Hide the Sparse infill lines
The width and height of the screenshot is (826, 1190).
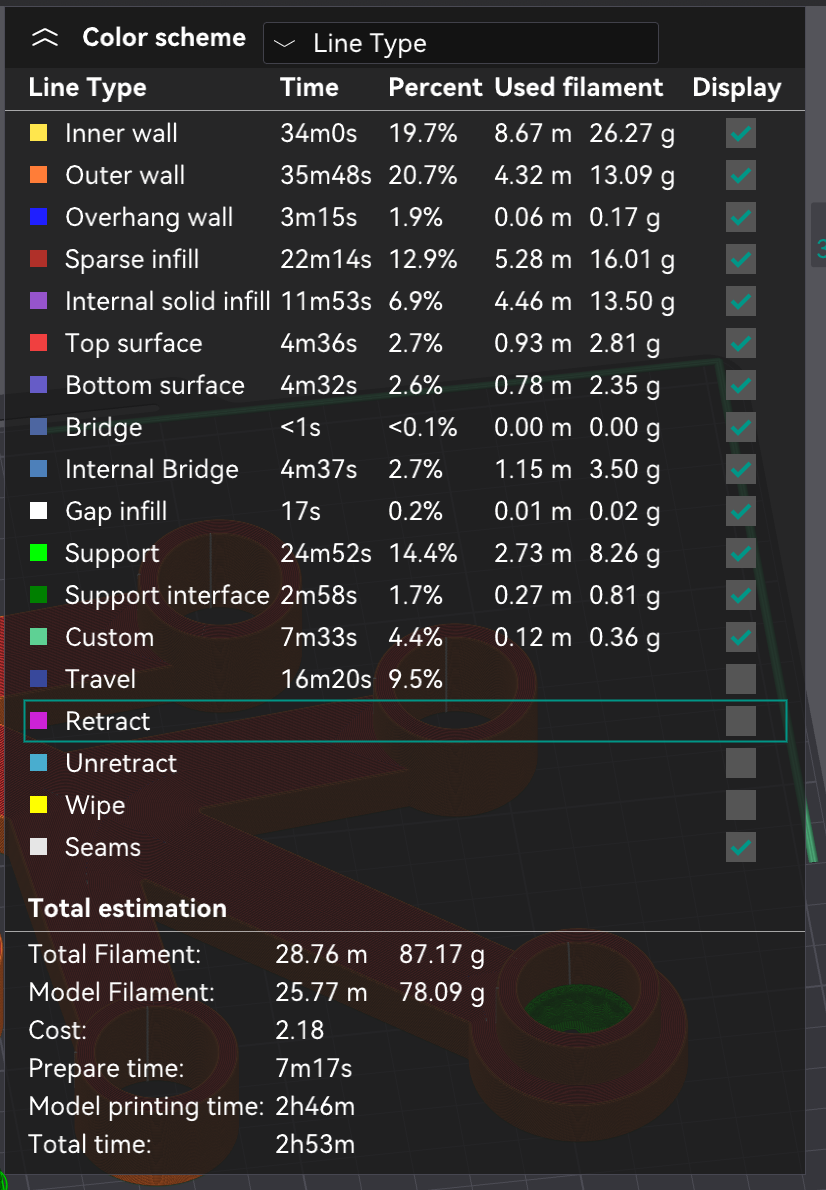click(740, 258)
